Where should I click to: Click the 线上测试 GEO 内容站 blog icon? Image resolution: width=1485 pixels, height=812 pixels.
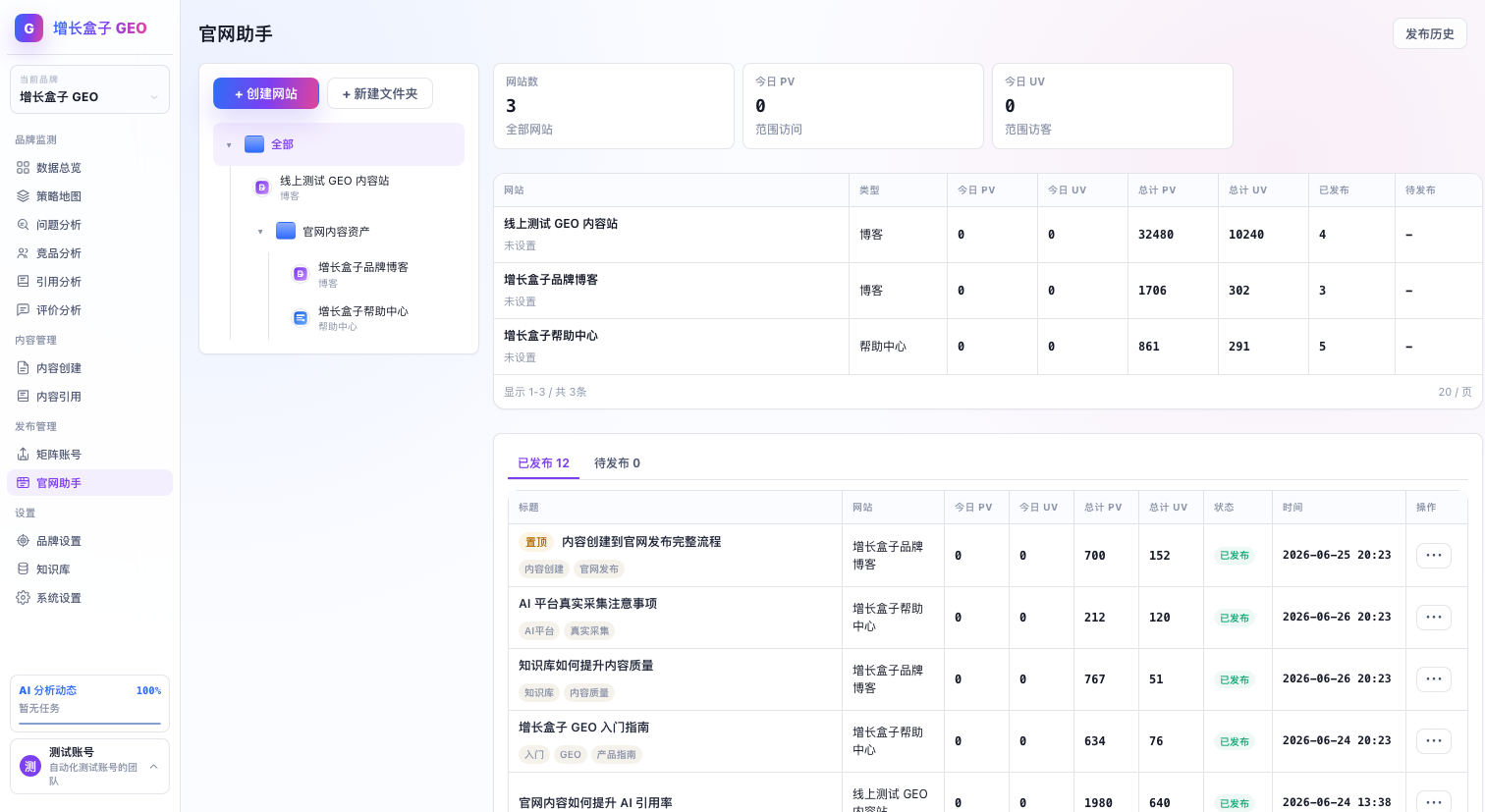(x=262, y=188)
